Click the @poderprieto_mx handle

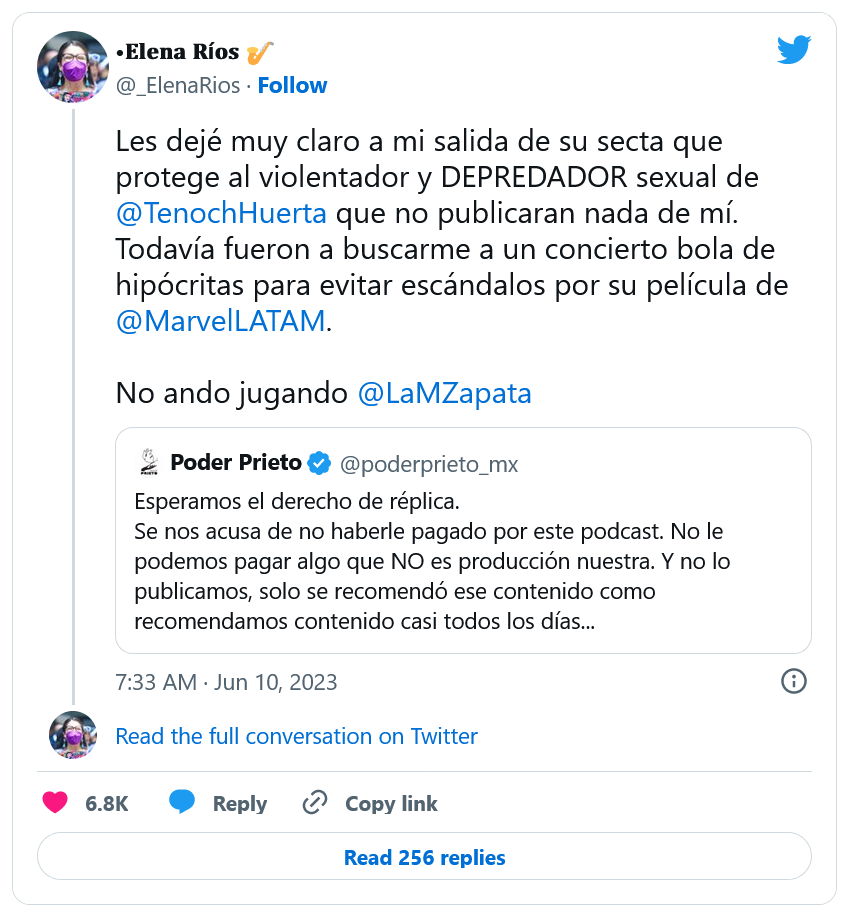429,464
